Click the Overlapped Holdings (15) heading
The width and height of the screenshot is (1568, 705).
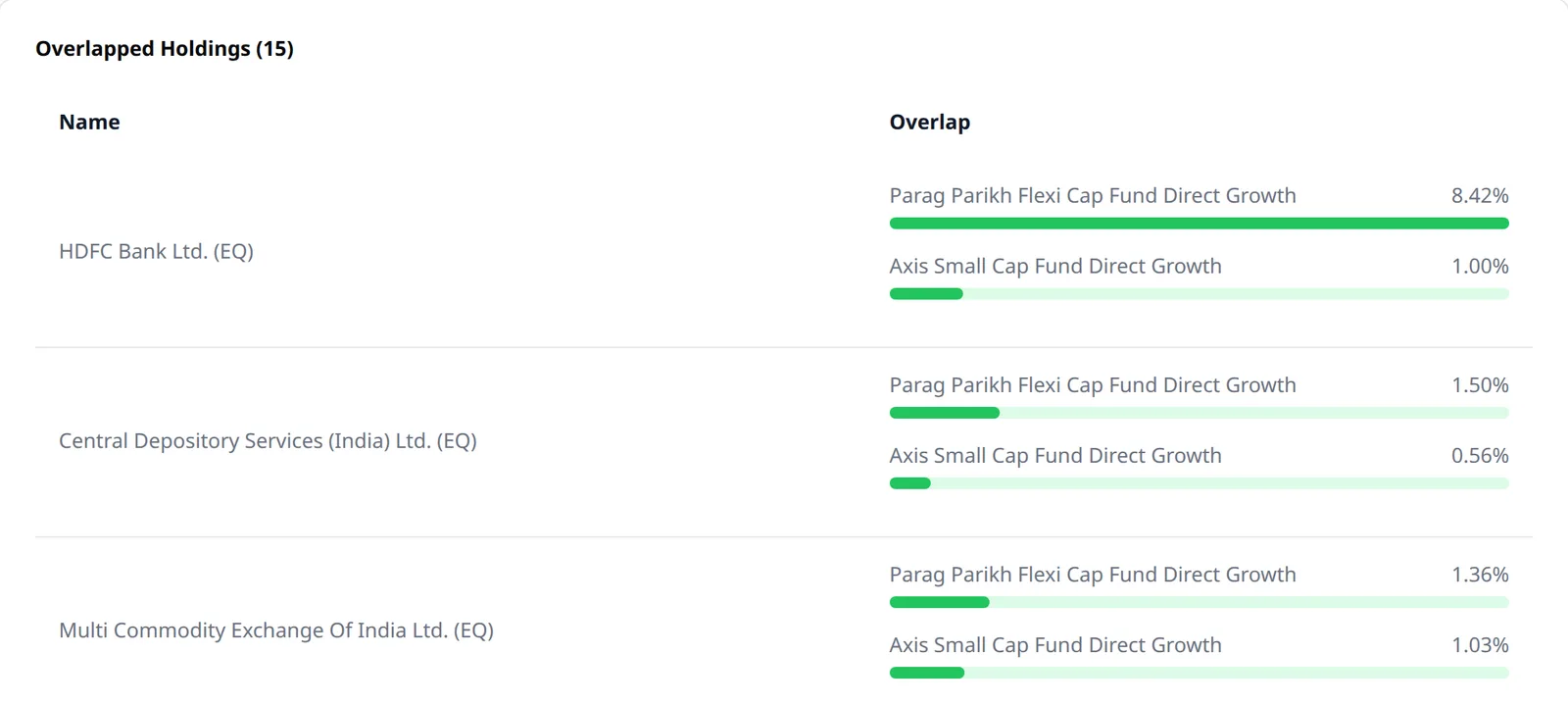click(x=165, y=49)
